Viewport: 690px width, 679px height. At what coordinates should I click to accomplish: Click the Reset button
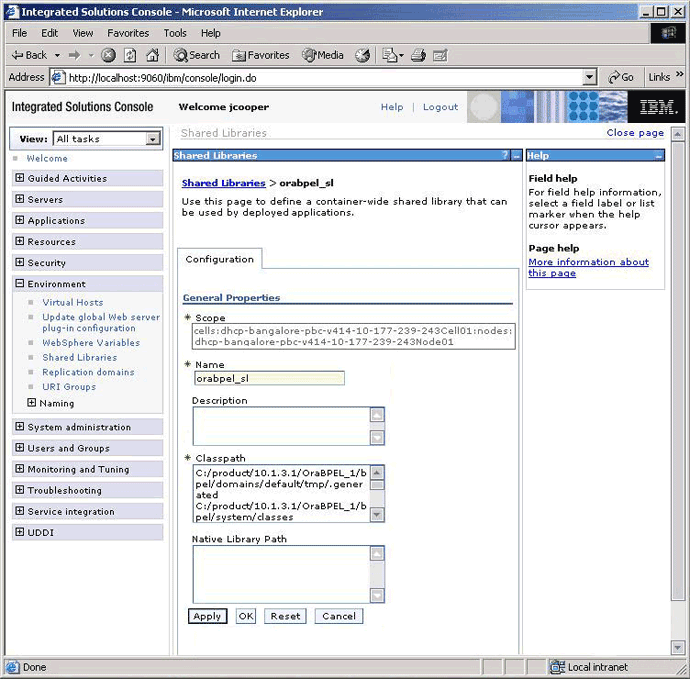point(285,616)
